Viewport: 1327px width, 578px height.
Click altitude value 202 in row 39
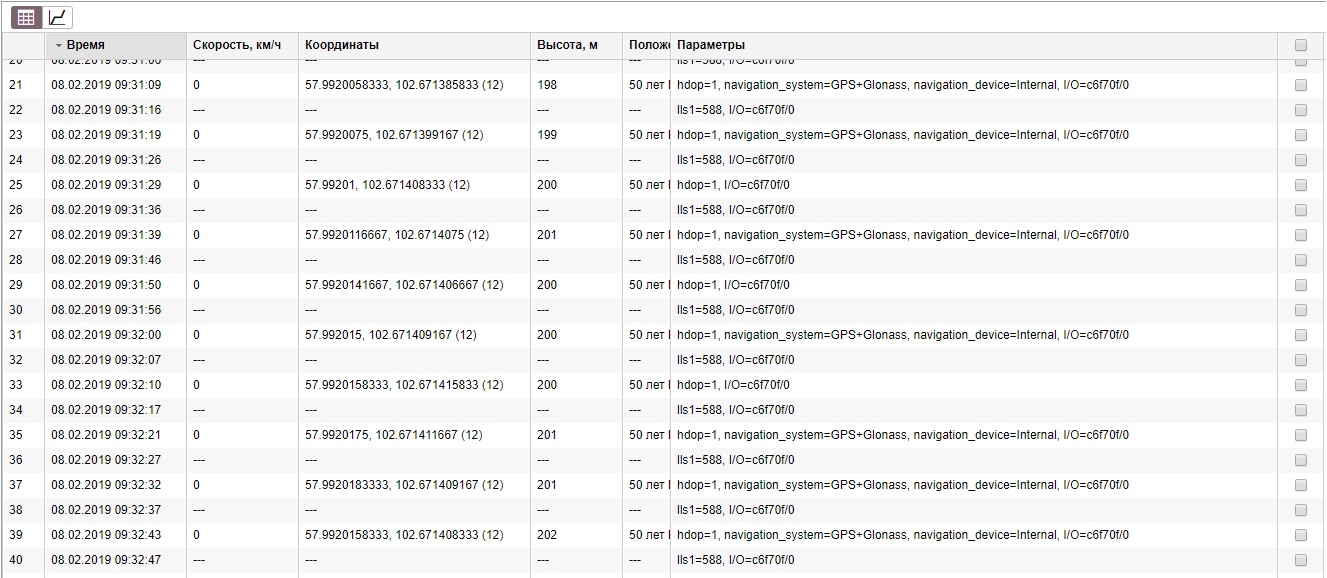point(547,535)
